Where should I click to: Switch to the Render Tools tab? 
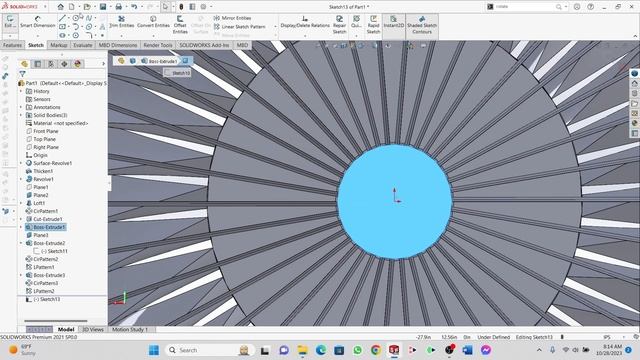pos(158,45)
